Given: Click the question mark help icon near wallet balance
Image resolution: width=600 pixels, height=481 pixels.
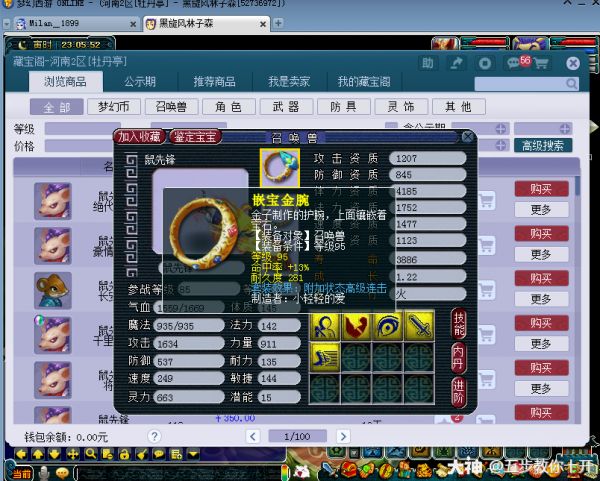Looking at the screenshot, I should pyautogui.click(x=155, y=436).
